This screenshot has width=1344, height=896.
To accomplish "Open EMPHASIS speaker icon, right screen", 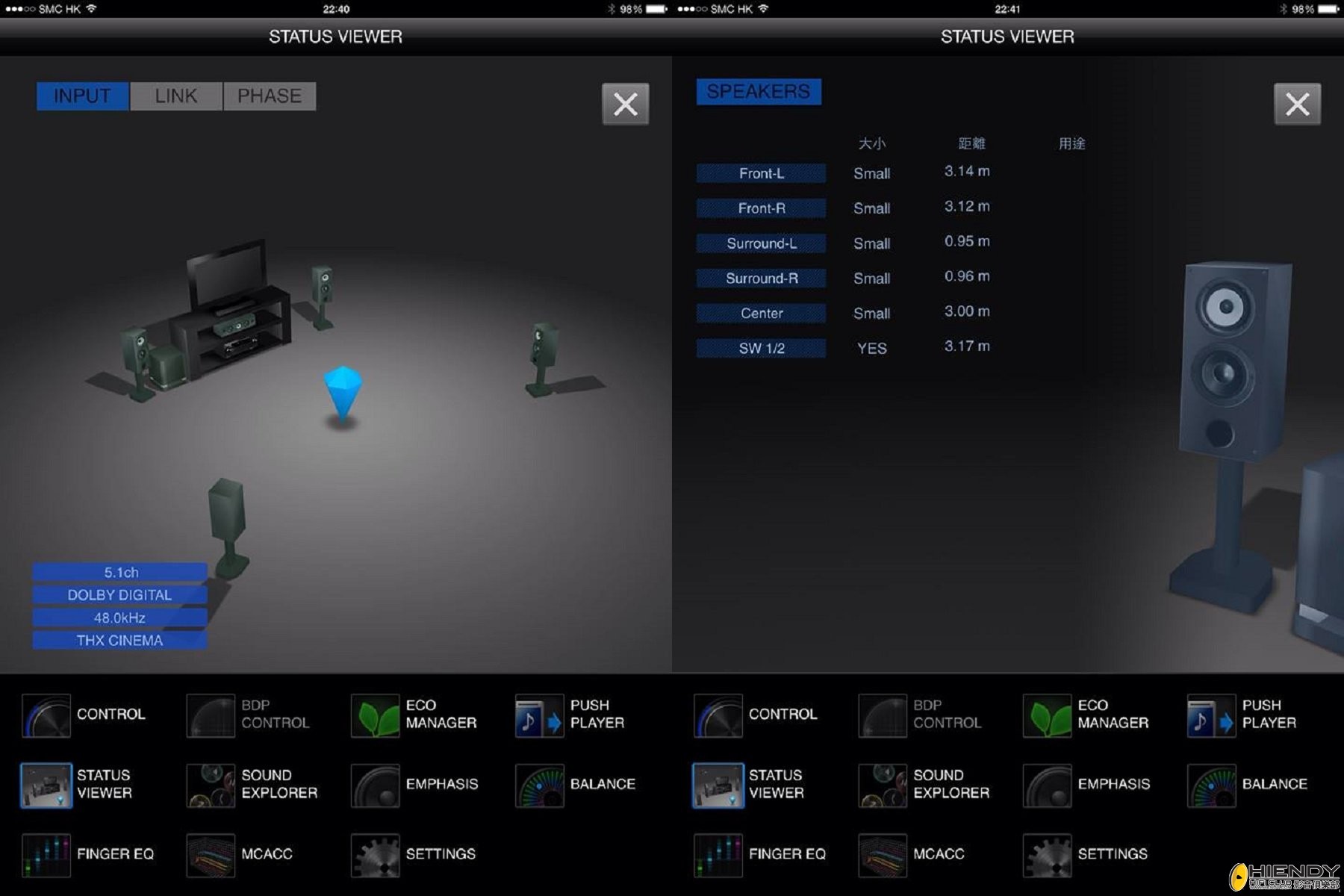I will click(x=1048, y=785).
